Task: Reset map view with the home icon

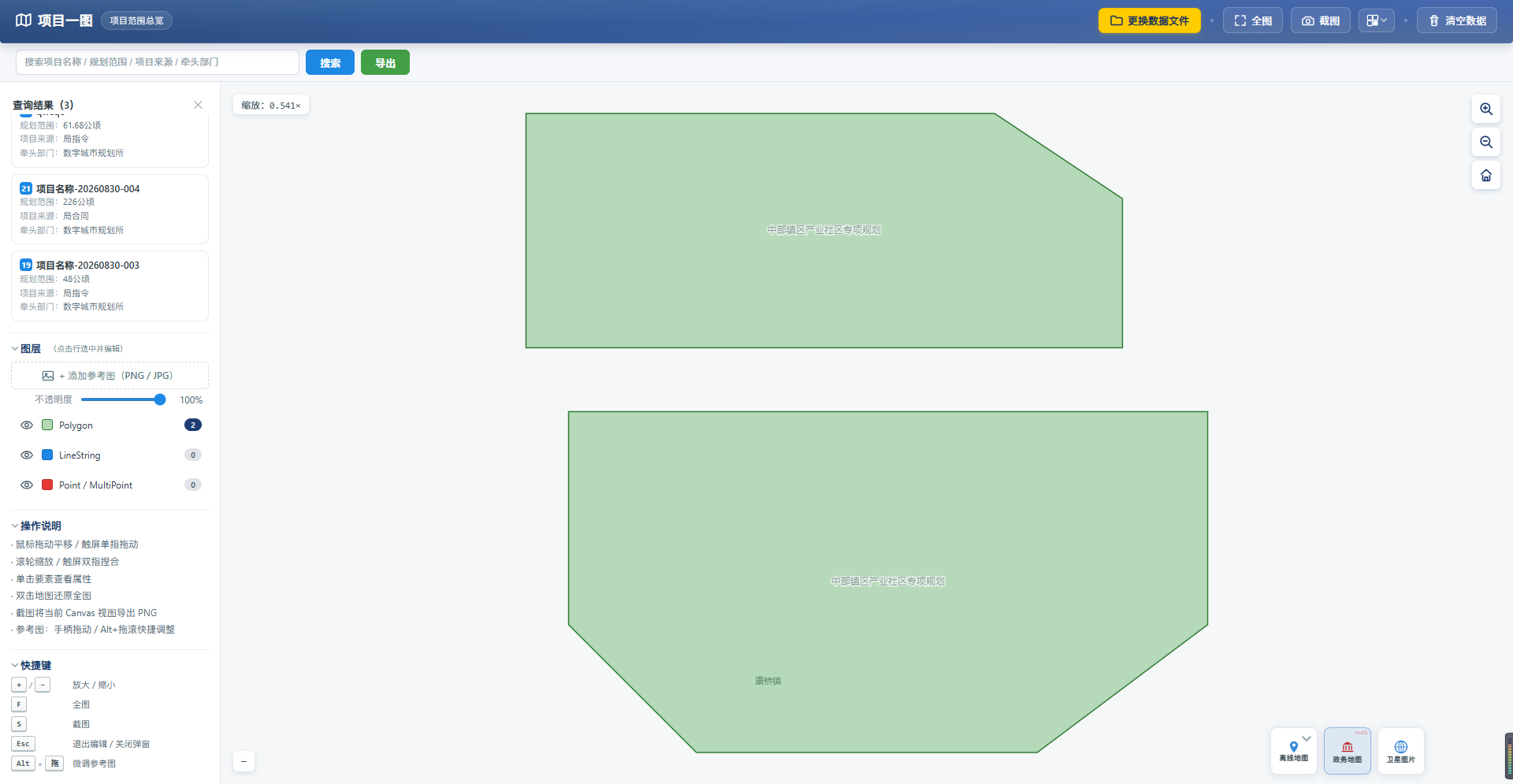Action: (1485, 175)
